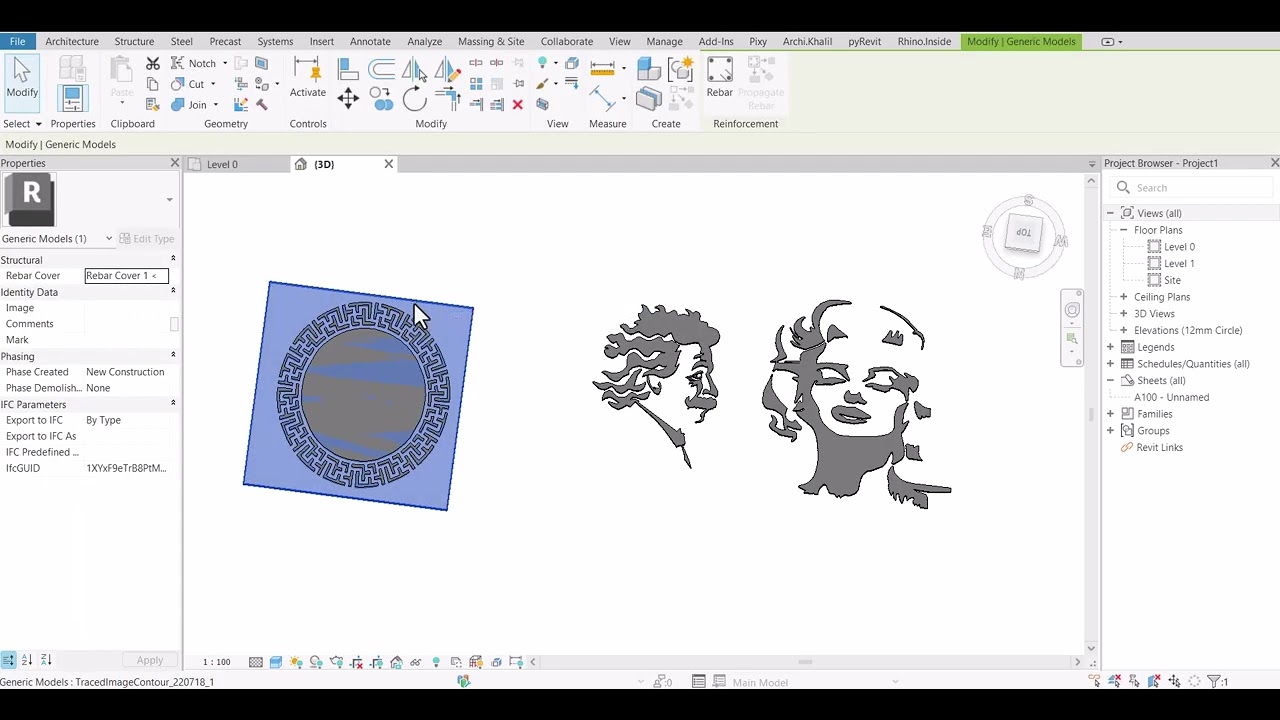Open the Notch dropdown arrow

point(225,63)
